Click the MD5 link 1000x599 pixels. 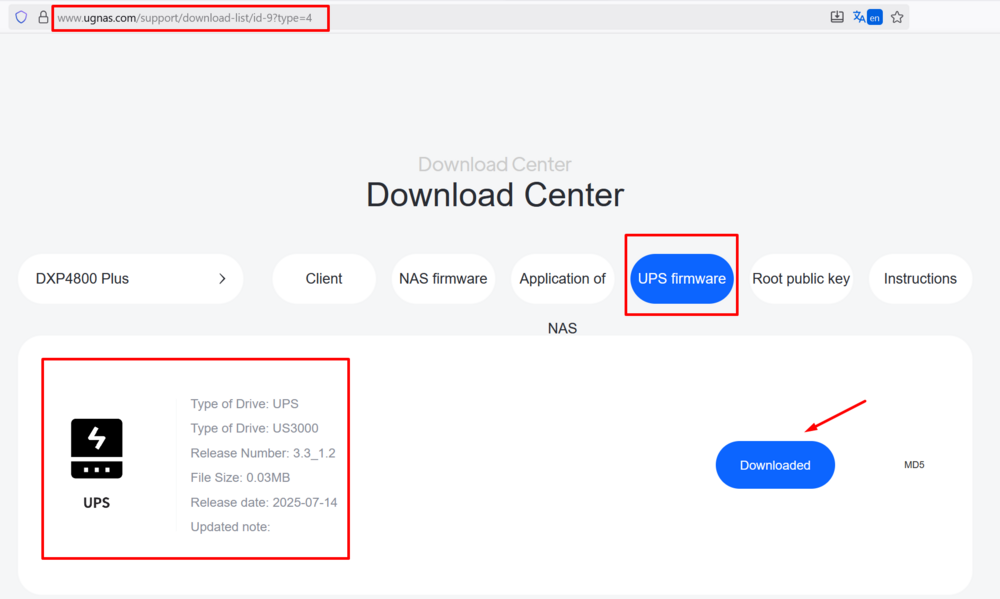pyautogui.click(x=914, y=465)
